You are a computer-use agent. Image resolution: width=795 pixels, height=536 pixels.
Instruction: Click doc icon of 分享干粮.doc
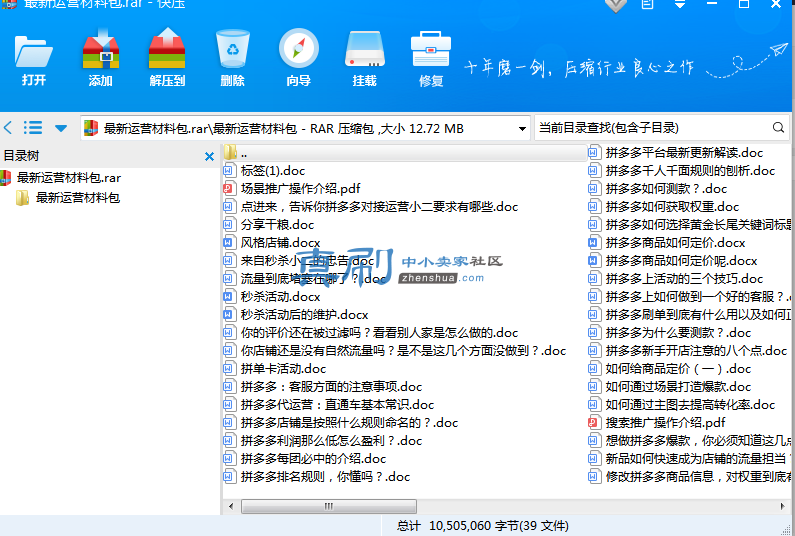(229, 225)
